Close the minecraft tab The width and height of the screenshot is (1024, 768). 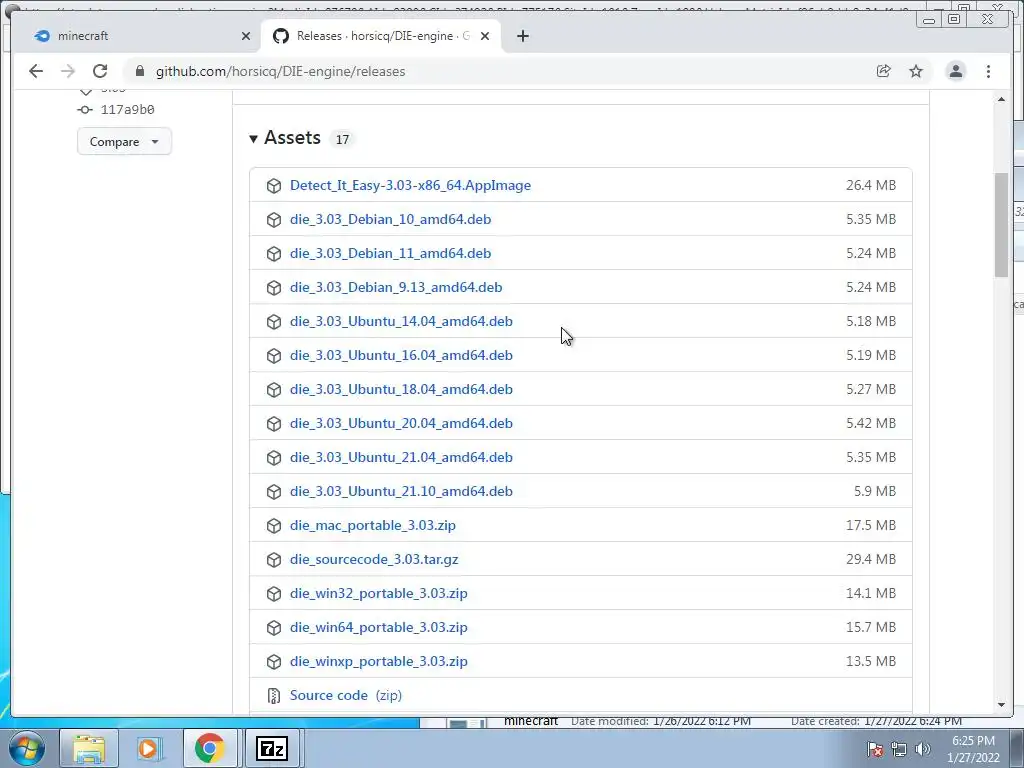pyautogui.click(x=246, y=36)
